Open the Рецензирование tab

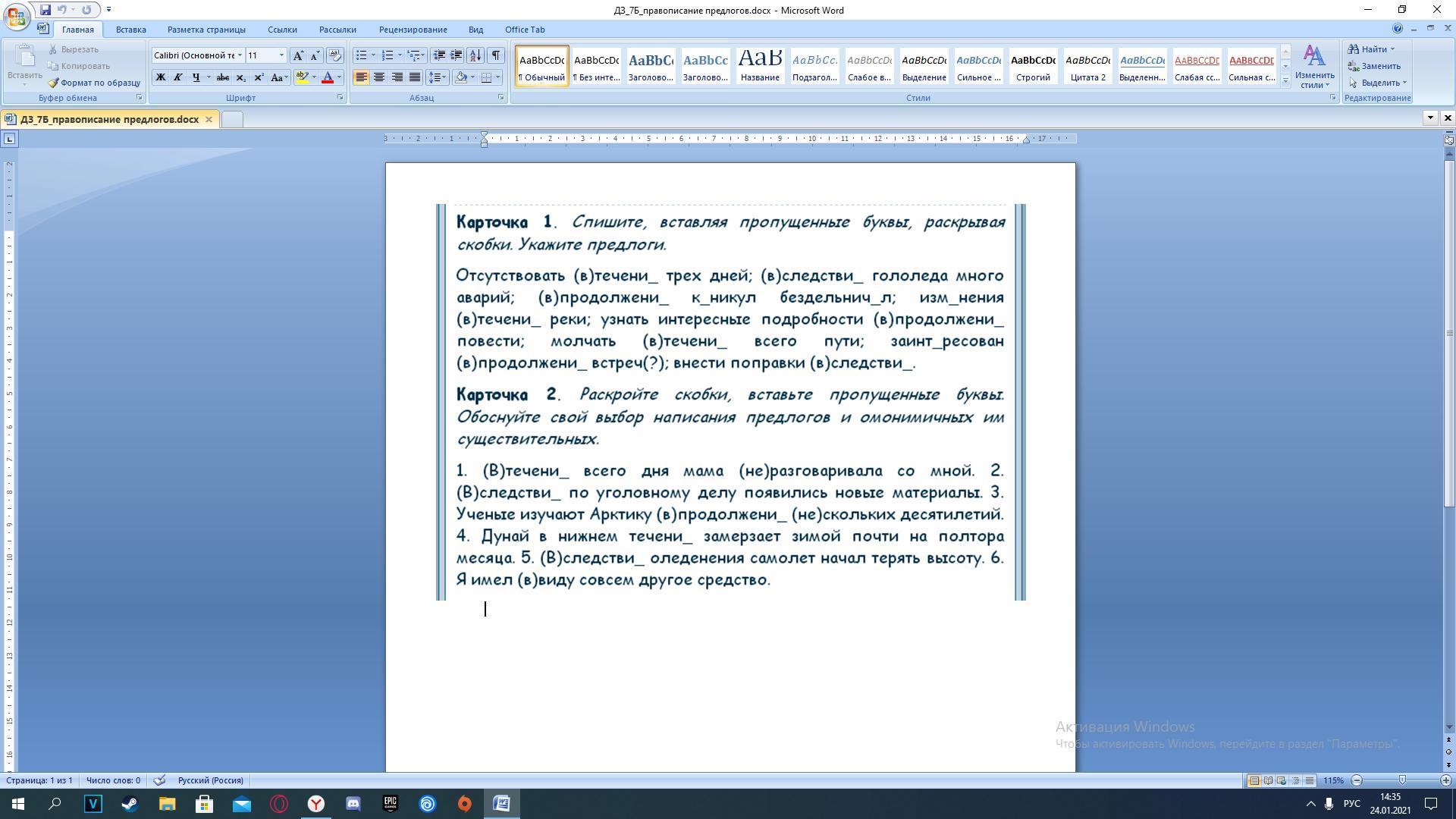pos(413,30)
